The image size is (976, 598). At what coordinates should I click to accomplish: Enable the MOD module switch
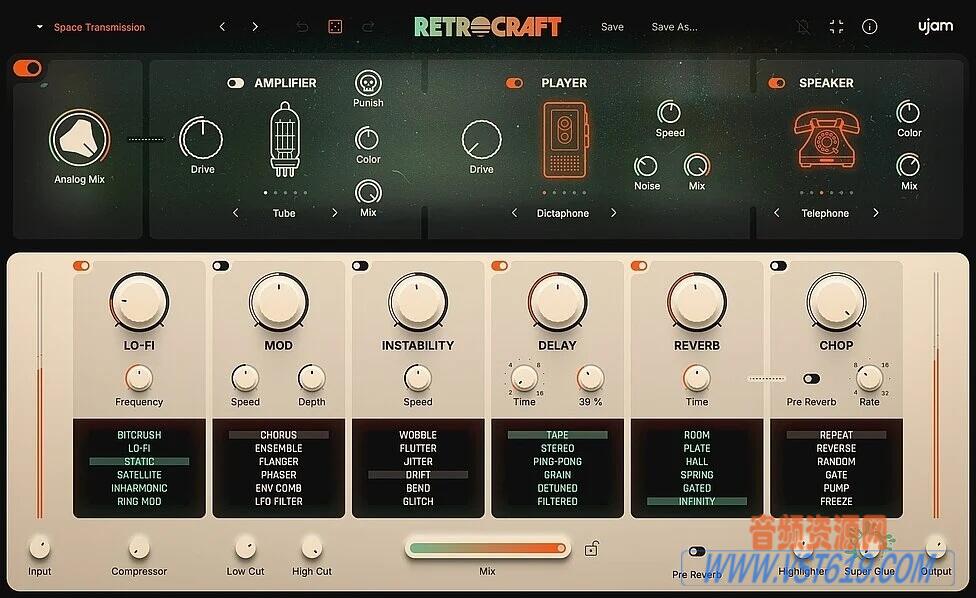(x=220, y=266)
